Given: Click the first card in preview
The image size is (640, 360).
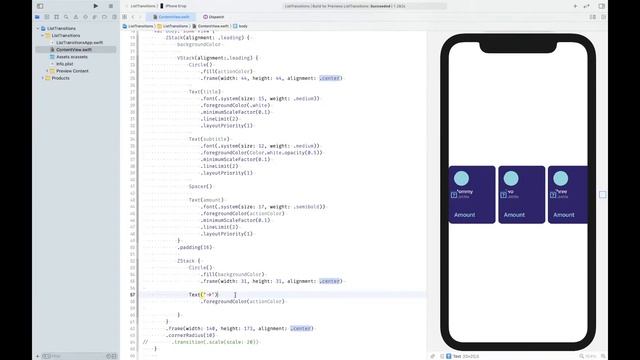Looking at the screenshot, I should tap(472, 195).
